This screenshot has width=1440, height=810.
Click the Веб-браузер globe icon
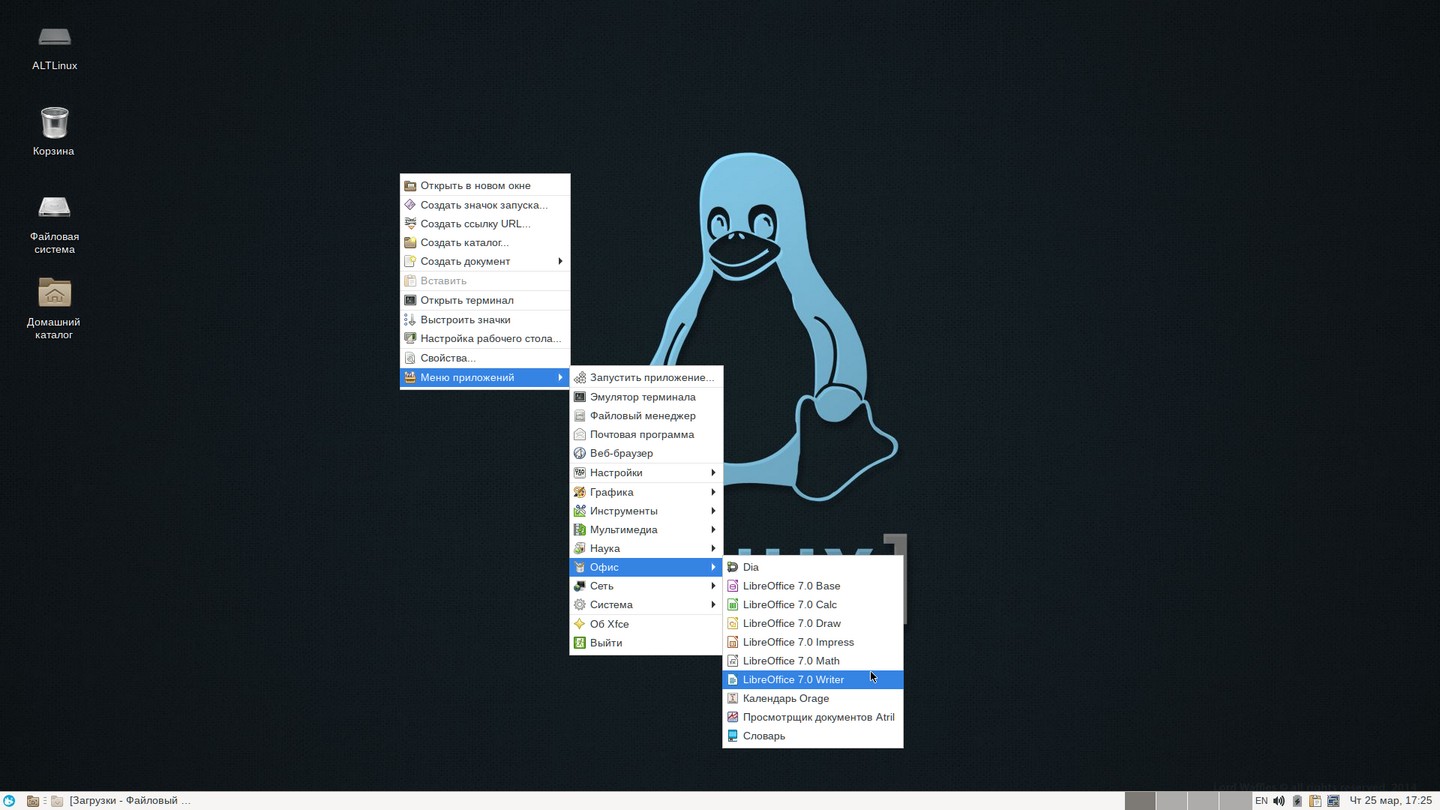580,453
